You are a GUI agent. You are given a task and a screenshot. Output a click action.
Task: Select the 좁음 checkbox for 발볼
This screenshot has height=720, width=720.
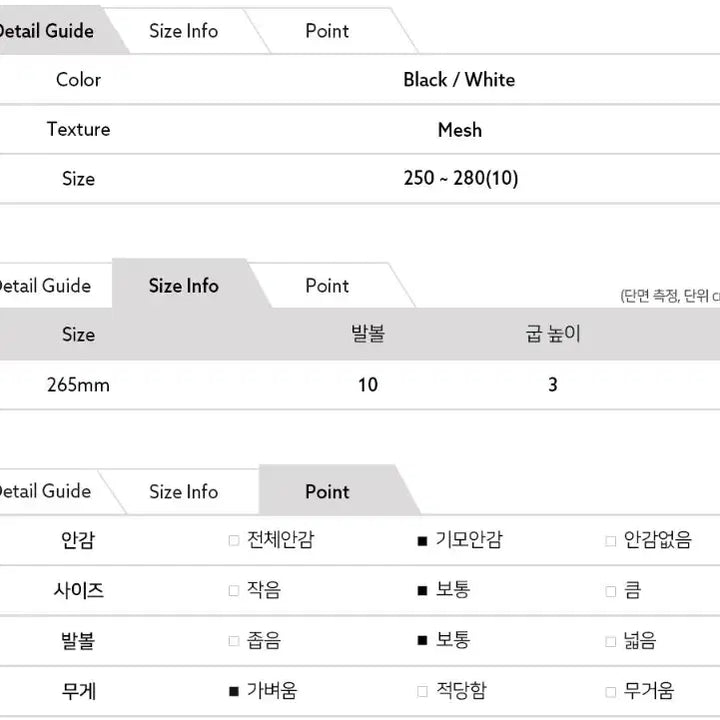point(234,641)
